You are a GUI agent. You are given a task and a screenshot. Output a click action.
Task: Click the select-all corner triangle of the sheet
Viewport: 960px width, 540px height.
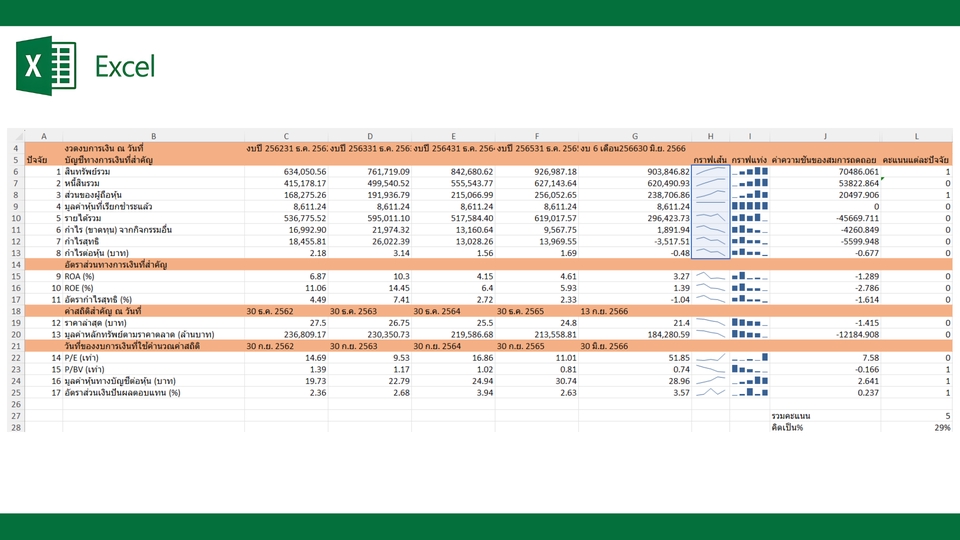(x=16, y=136)
